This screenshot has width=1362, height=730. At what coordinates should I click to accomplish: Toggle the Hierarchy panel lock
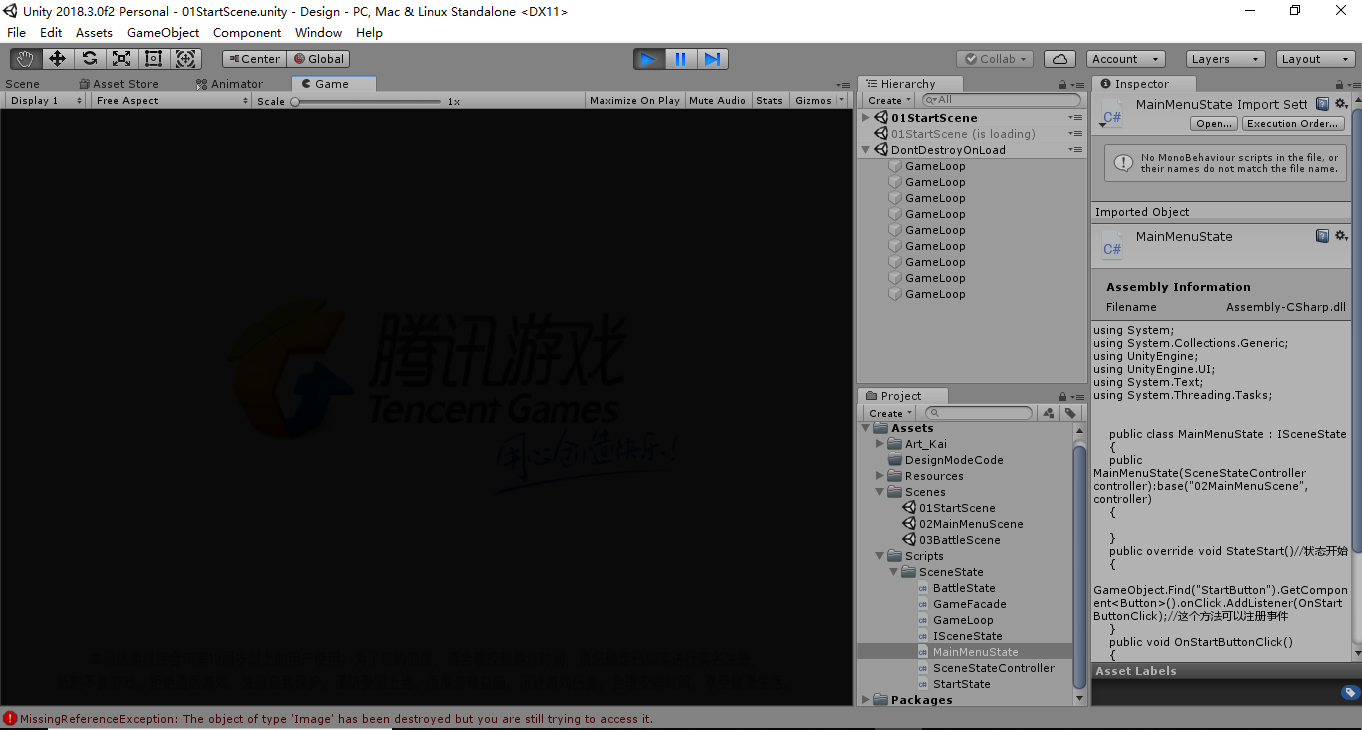tap(1061, 85)
